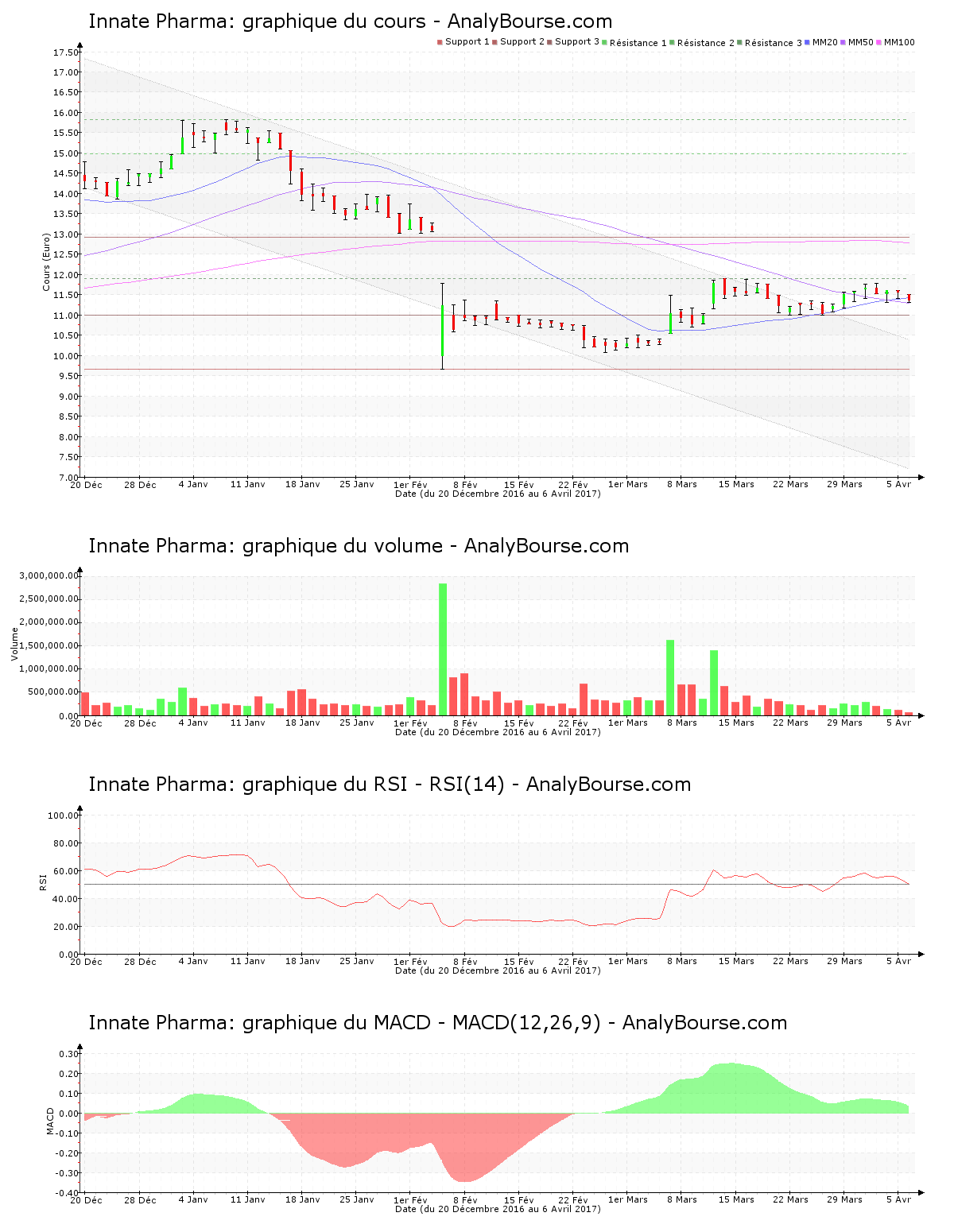Click '18 Janv' on the volume chart axis
This screenshot has height=1232, width=954.
(x=302, y=723)
